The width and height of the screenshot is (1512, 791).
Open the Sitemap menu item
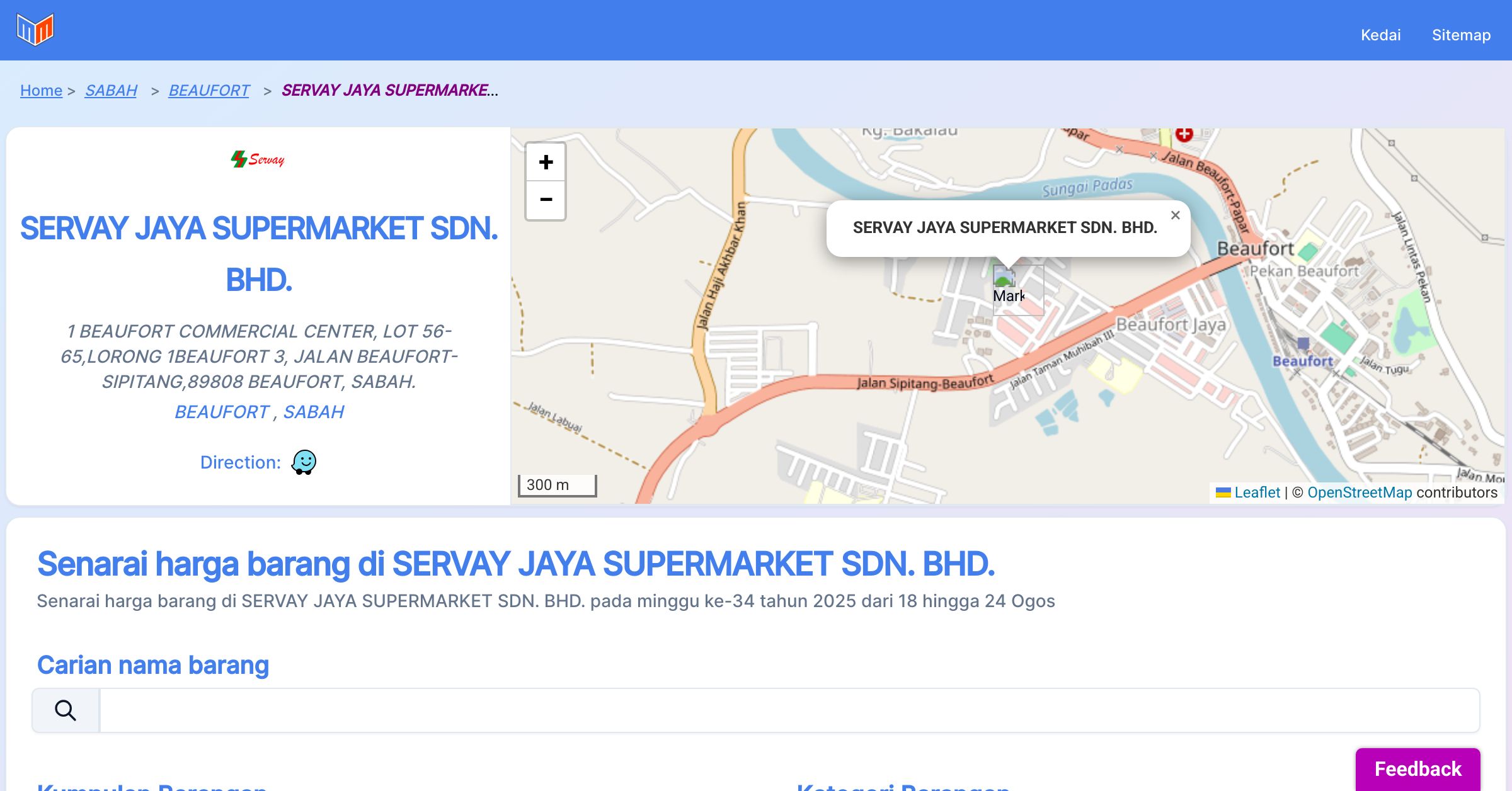(1461, 35)
